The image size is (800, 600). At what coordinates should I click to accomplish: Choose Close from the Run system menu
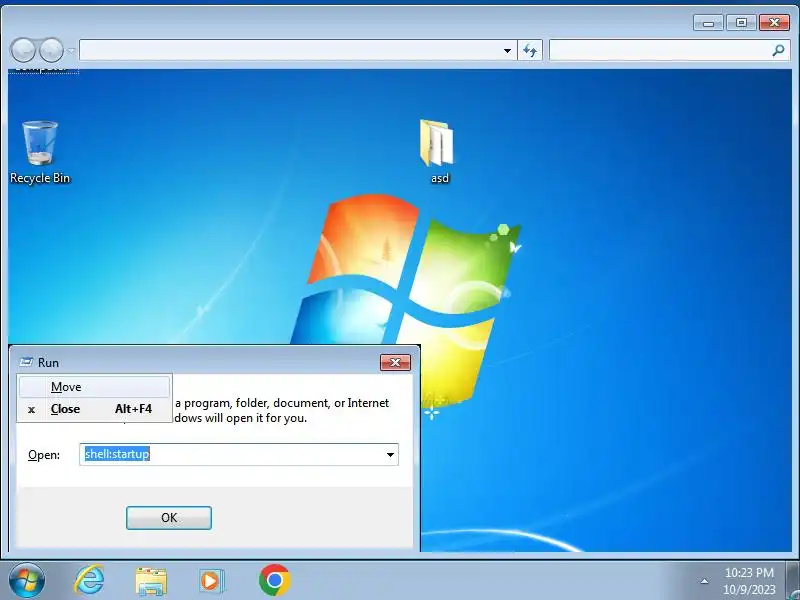click(x=94, y=409)
